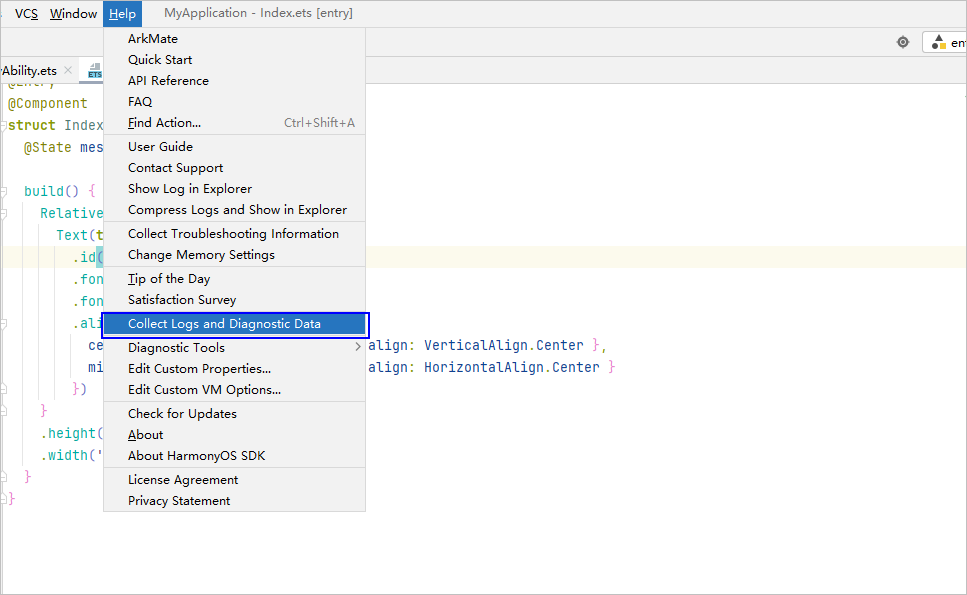Open the VCS menu

click(x=26, y=14)
